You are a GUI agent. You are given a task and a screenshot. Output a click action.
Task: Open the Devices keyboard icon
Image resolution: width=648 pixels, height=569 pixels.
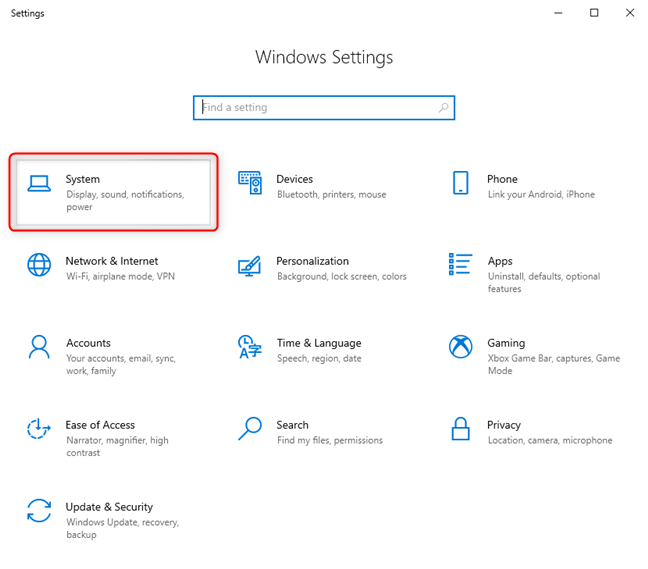click(249, 182)
